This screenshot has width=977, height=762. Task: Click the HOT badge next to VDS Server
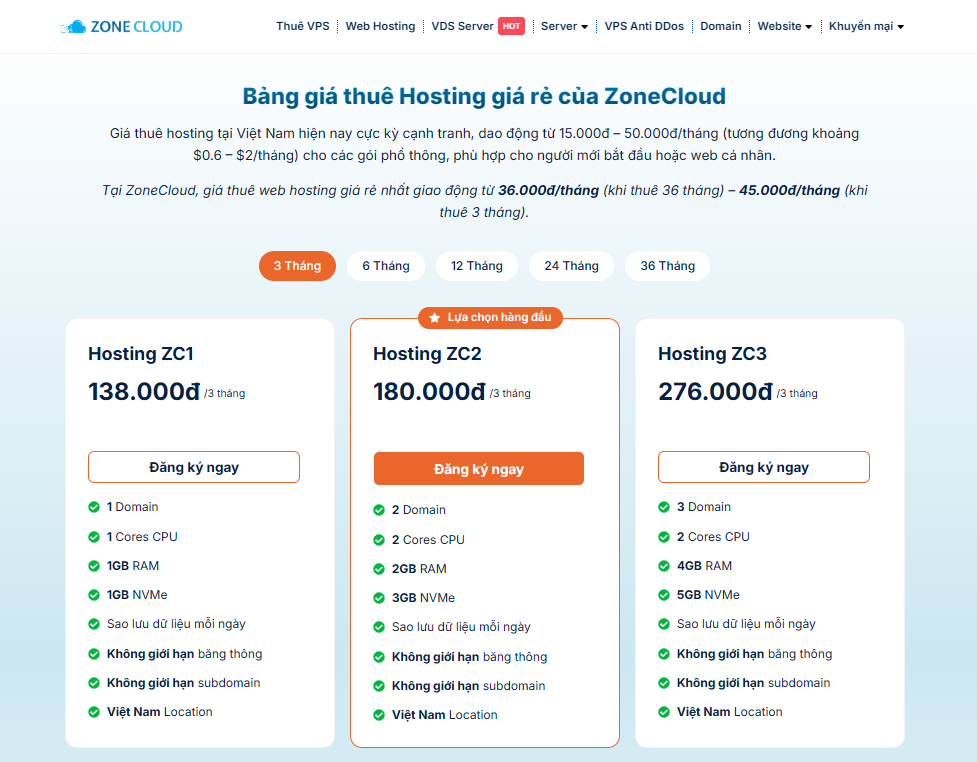511,26
